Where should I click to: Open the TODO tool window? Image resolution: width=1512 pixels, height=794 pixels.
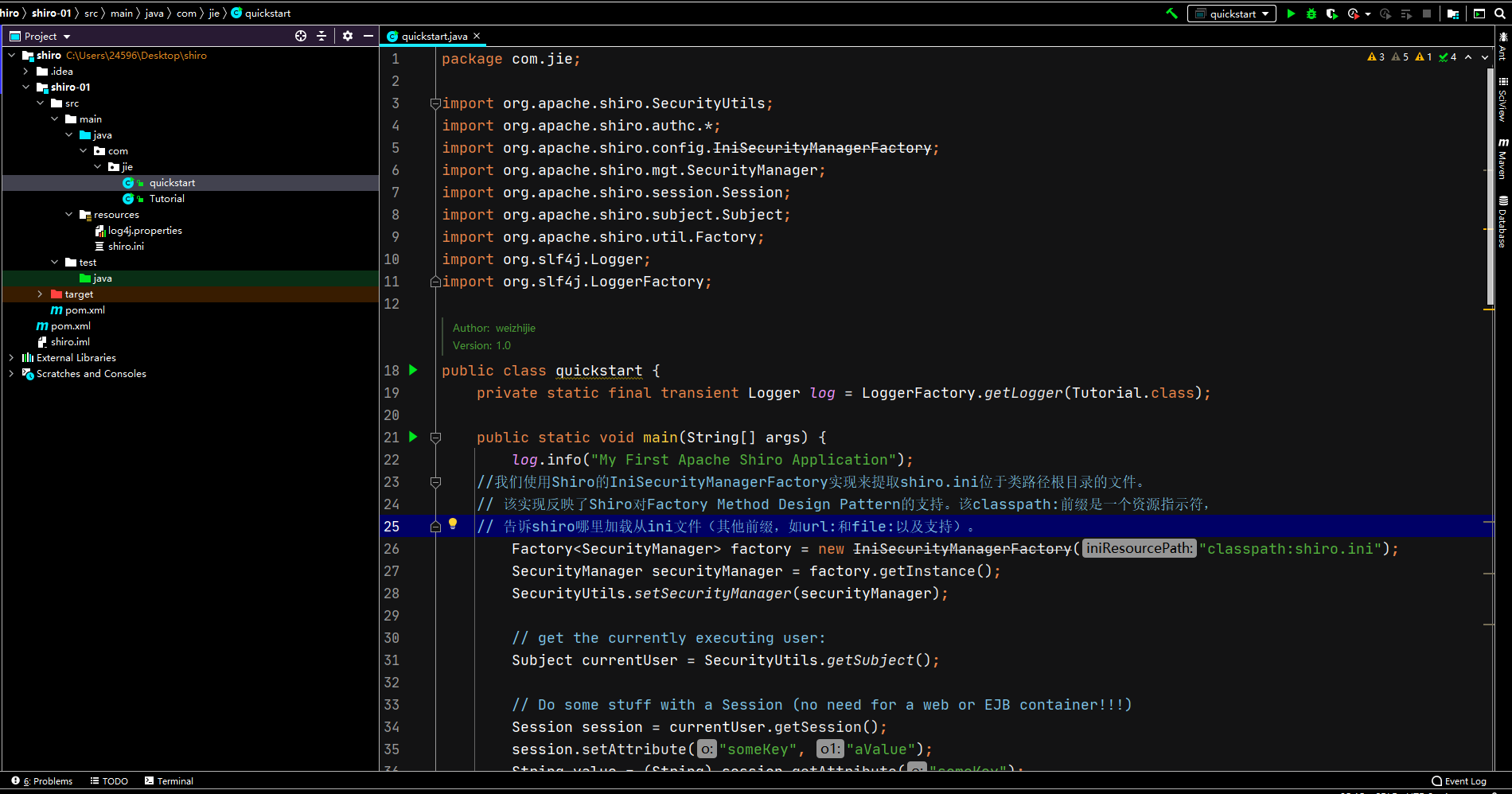109,781
